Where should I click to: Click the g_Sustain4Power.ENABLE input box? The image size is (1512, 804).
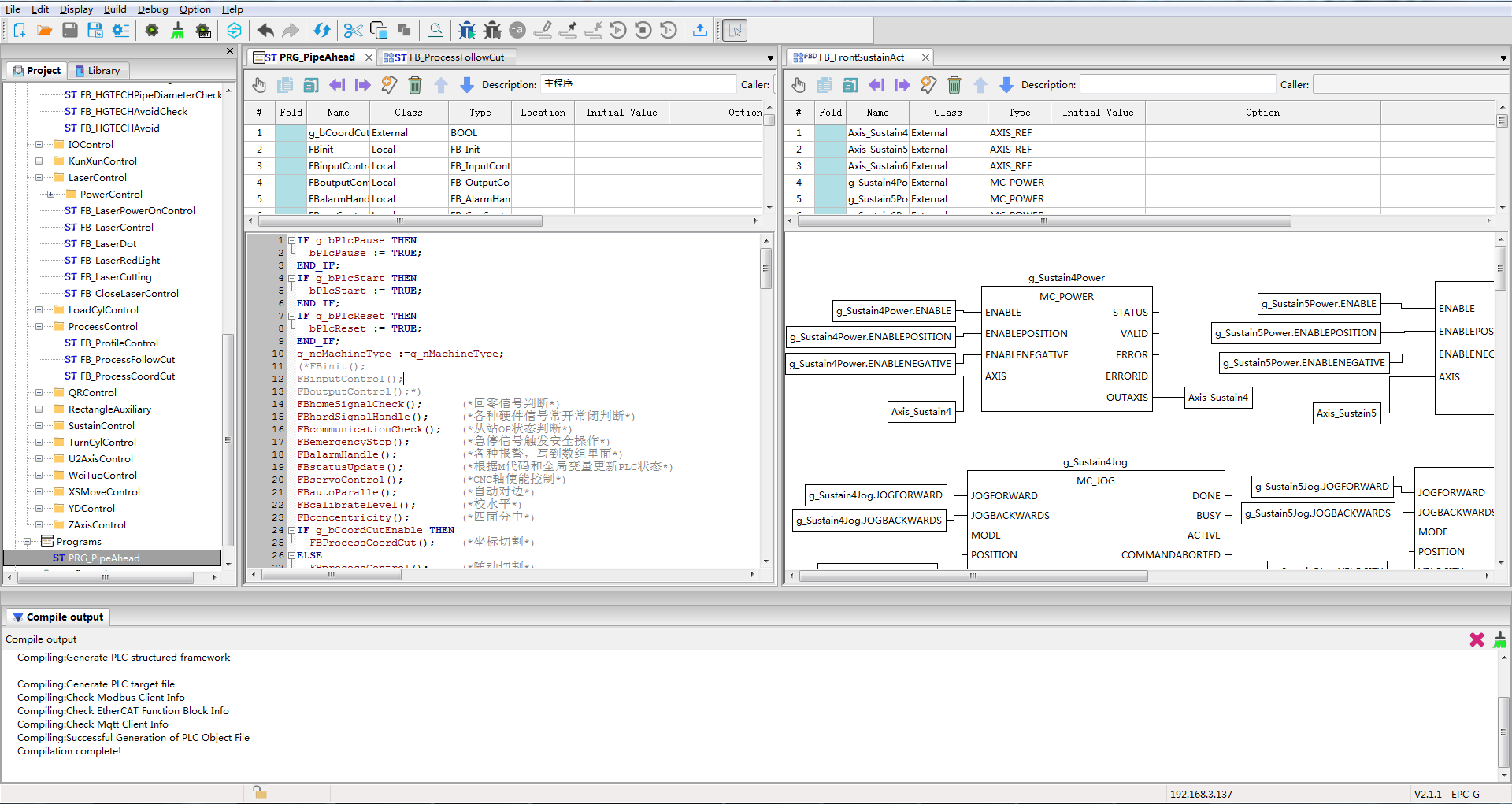pyautogui.click(x=894, y=311)
